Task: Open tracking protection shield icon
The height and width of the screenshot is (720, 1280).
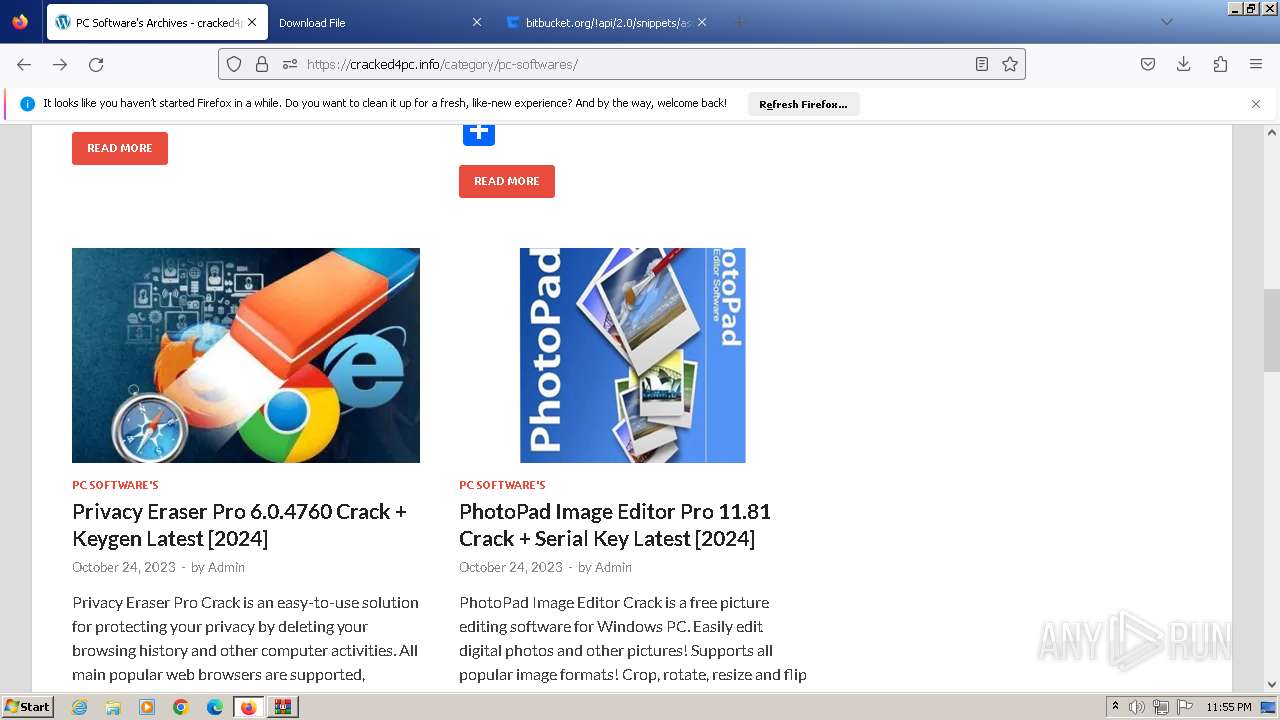Action: (x=234, y=64)
